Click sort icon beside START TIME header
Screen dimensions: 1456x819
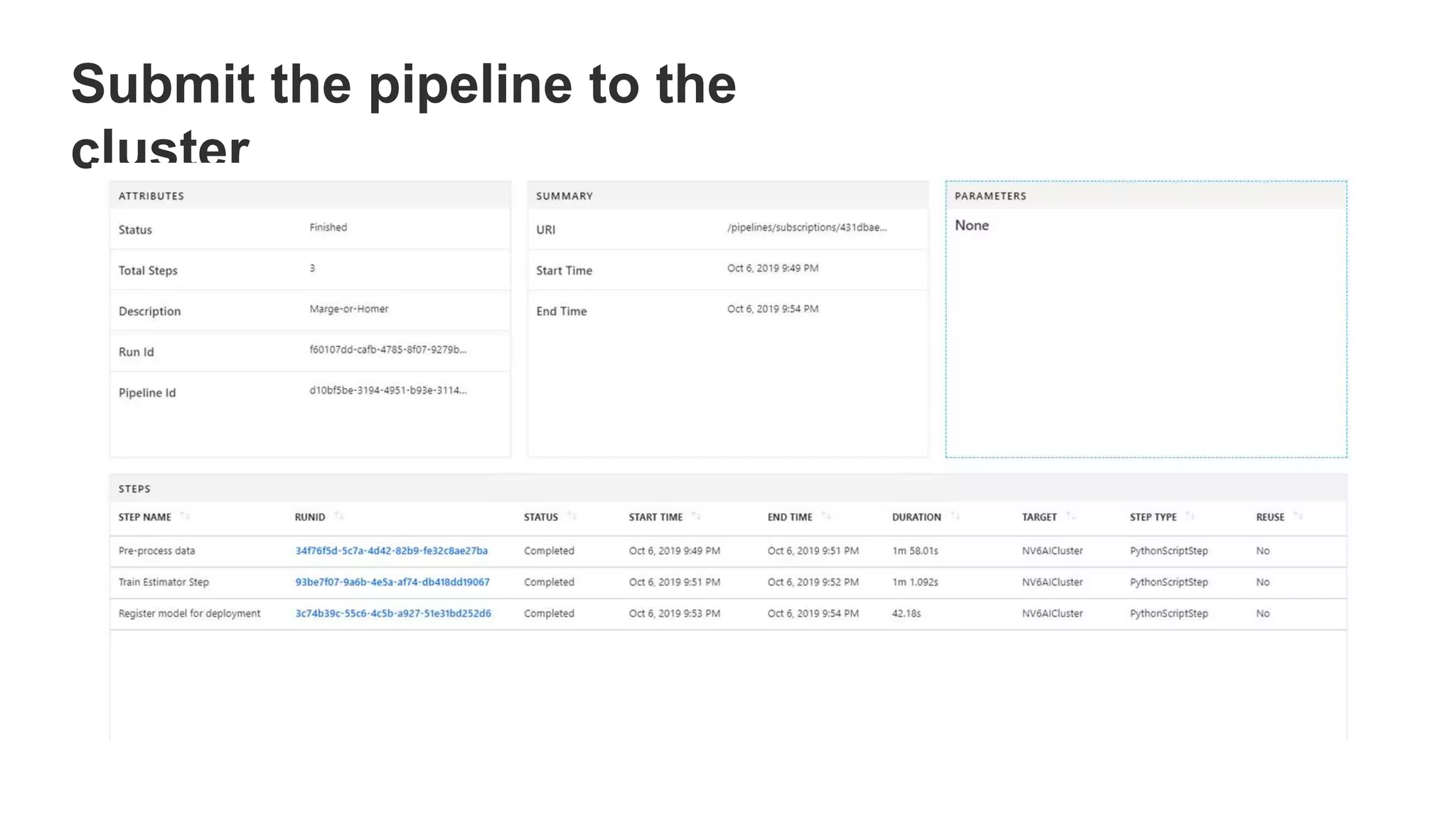point(696,516)
